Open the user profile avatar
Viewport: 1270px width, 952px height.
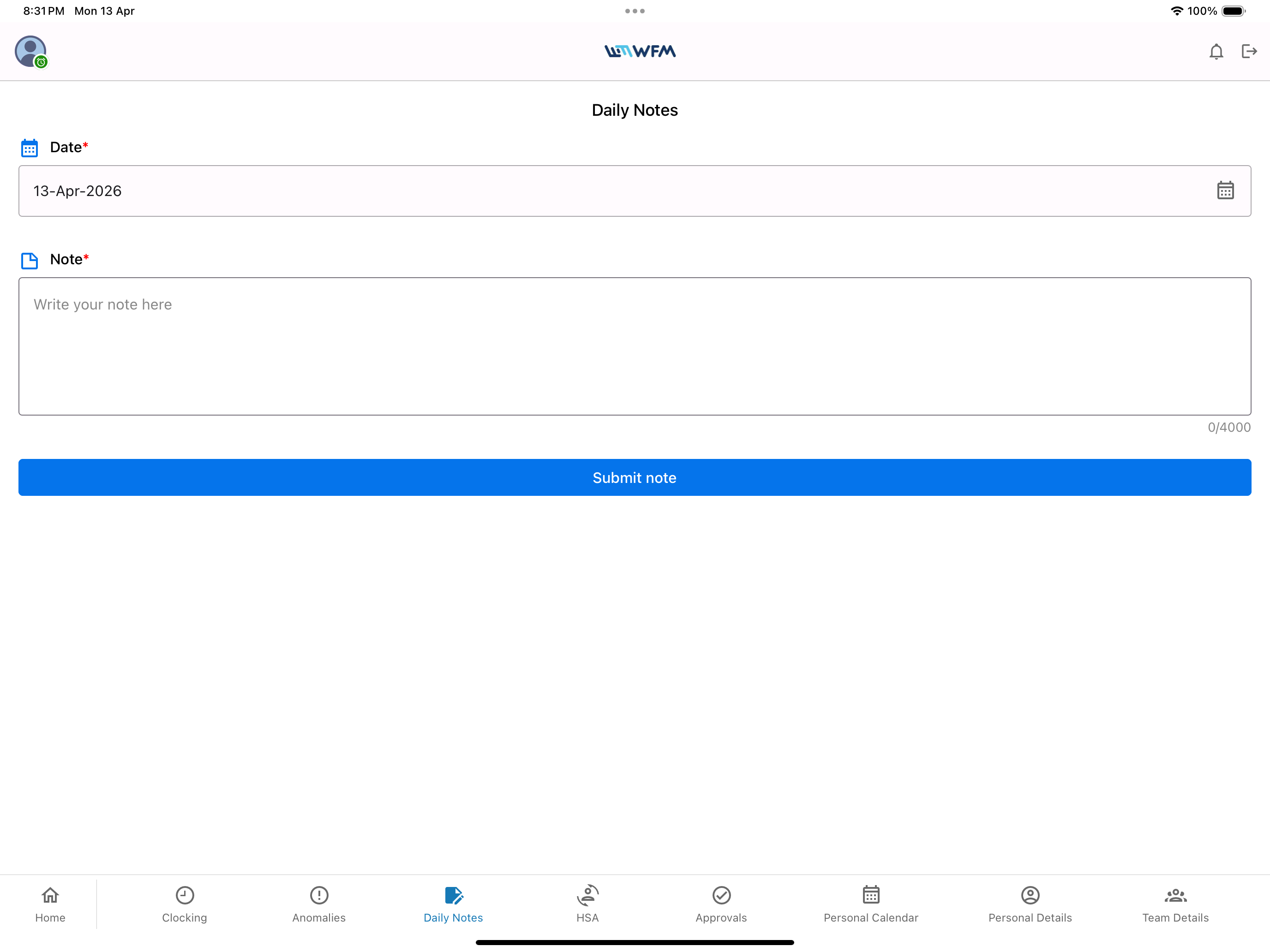(30, 51)
